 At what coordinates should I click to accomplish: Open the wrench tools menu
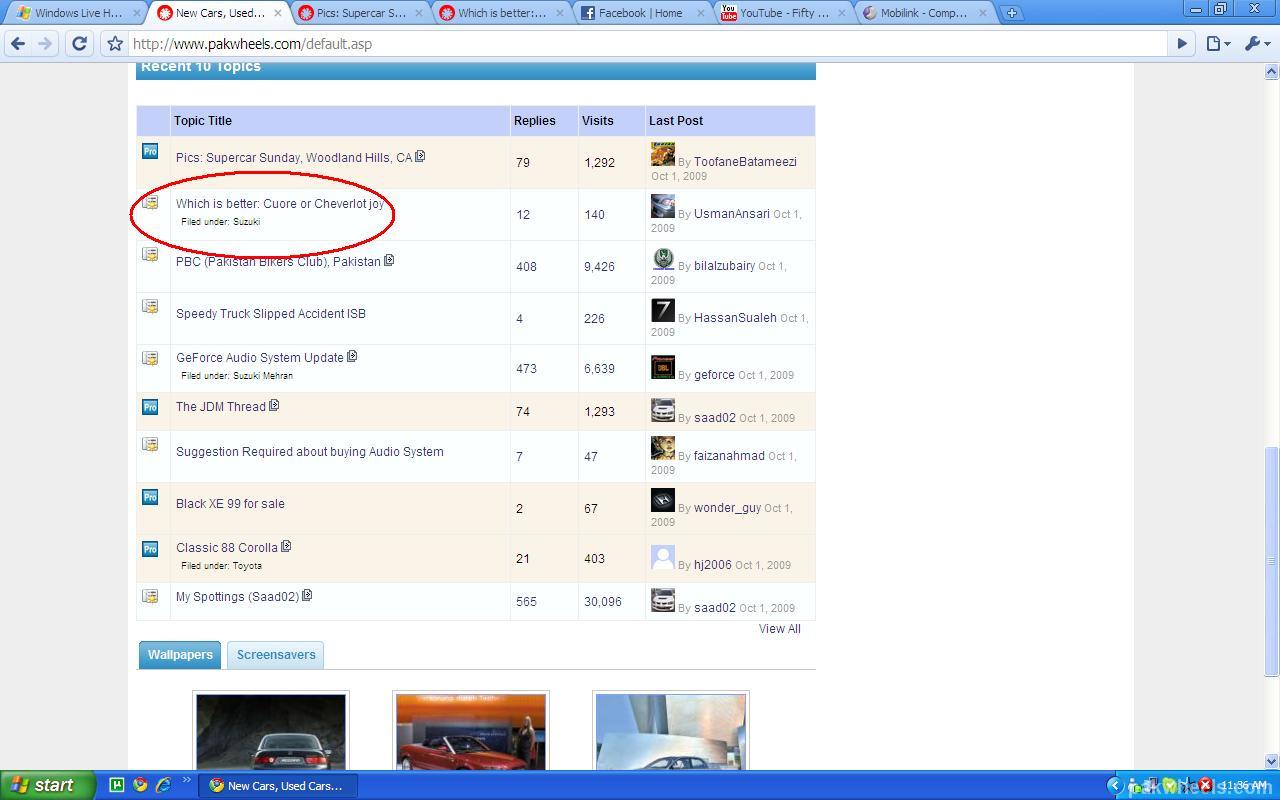click(x=1254, y=44)
